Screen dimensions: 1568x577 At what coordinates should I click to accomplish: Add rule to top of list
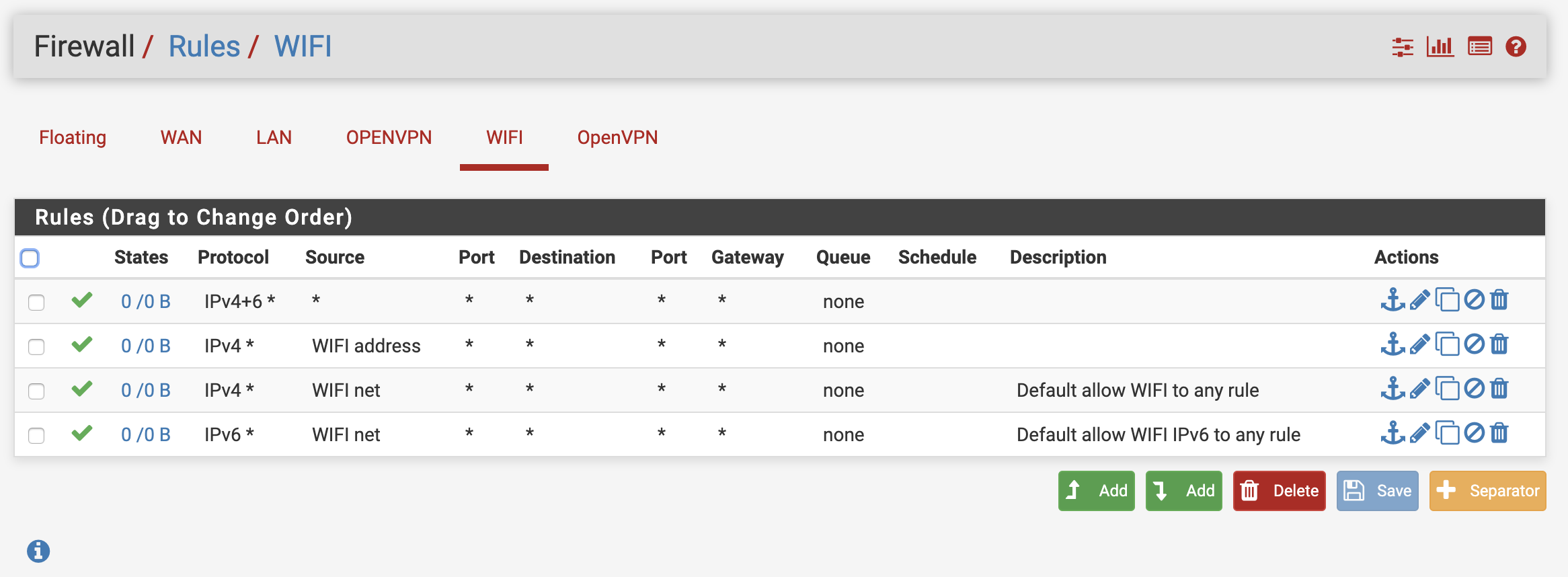[x=1096, y=491]
